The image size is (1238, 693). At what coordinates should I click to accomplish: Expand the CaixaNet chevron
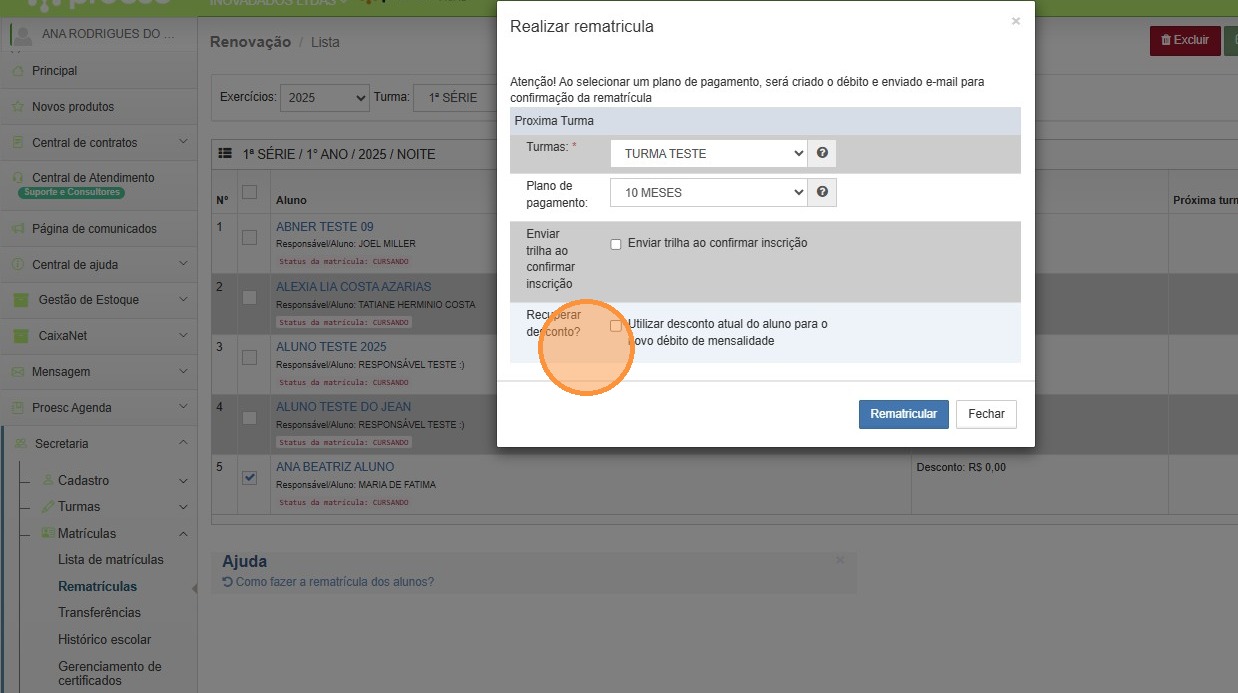click(183, 336)
